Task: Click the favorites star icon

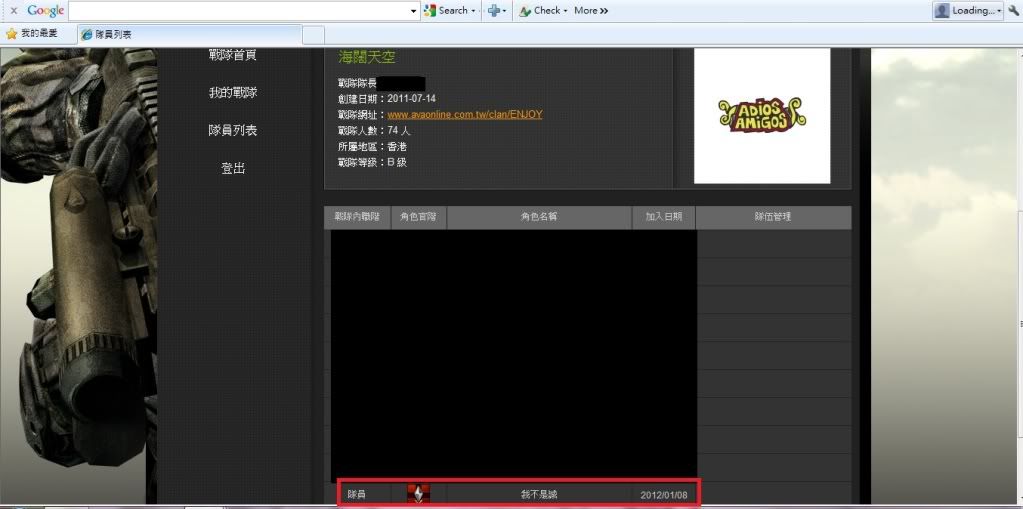Action: click(x=11, y=33)
